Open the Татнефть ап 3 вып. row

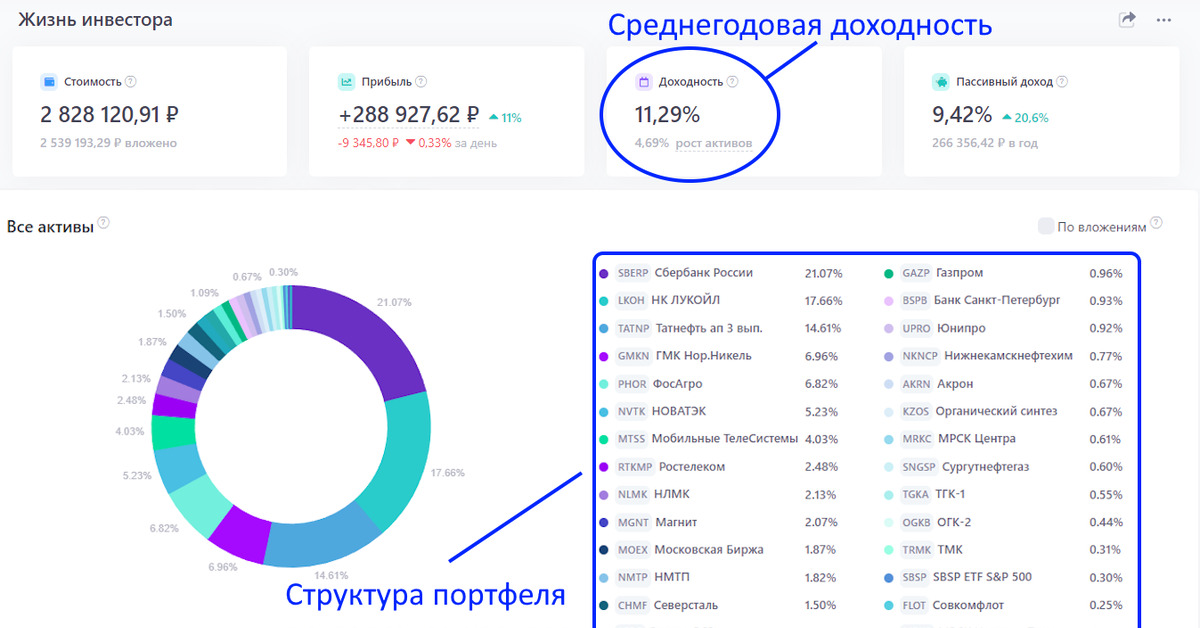click(721, 328)
